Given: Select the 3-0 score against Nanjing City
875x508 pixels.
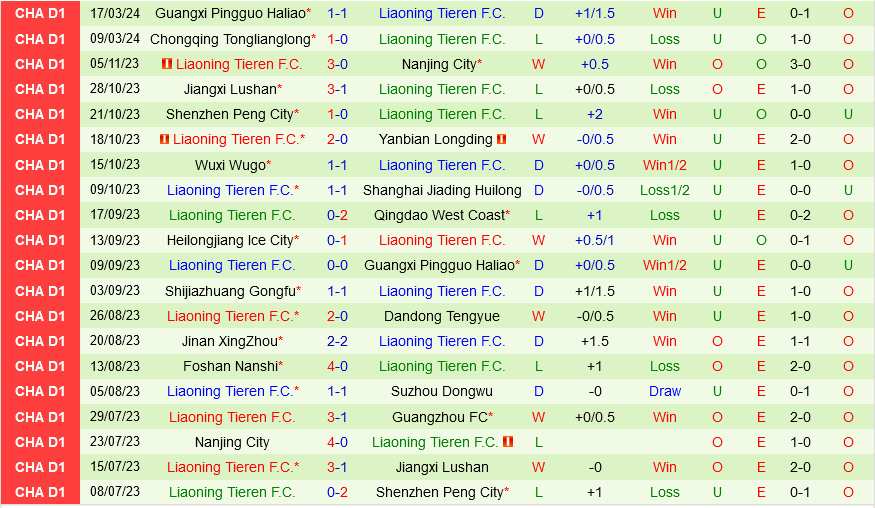Looking at the screenshot, I should (337, 64).
